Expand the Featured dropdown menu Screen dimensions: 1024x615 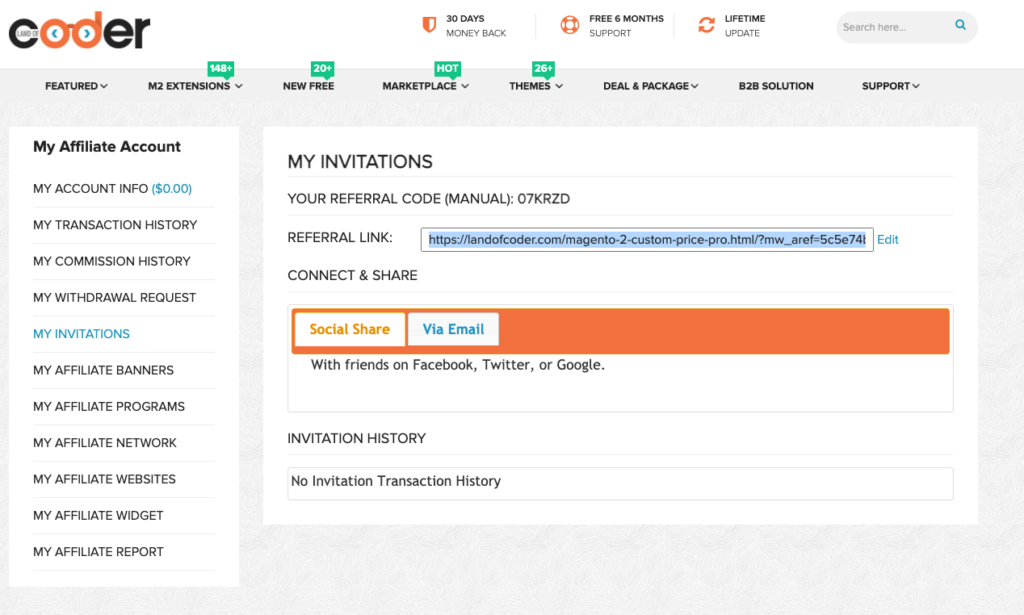click(76, 86)
